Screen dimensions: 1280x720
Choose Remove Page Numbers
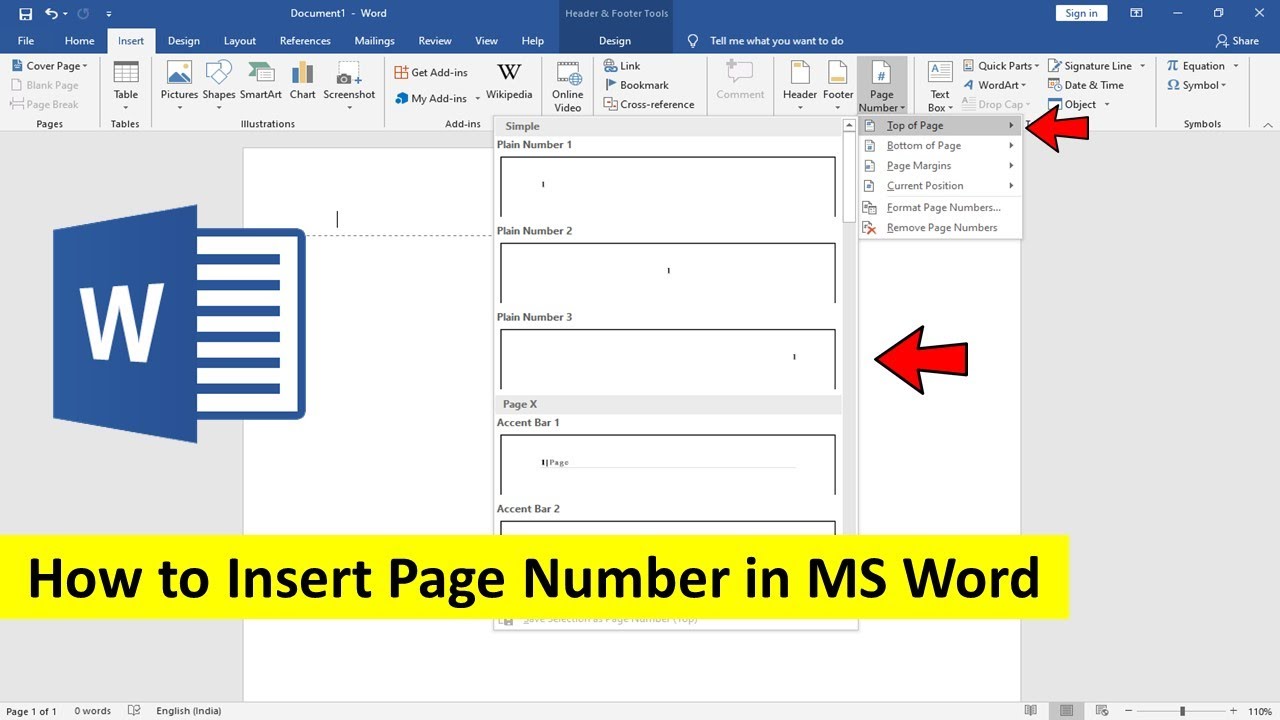click(x=939, y=228)
